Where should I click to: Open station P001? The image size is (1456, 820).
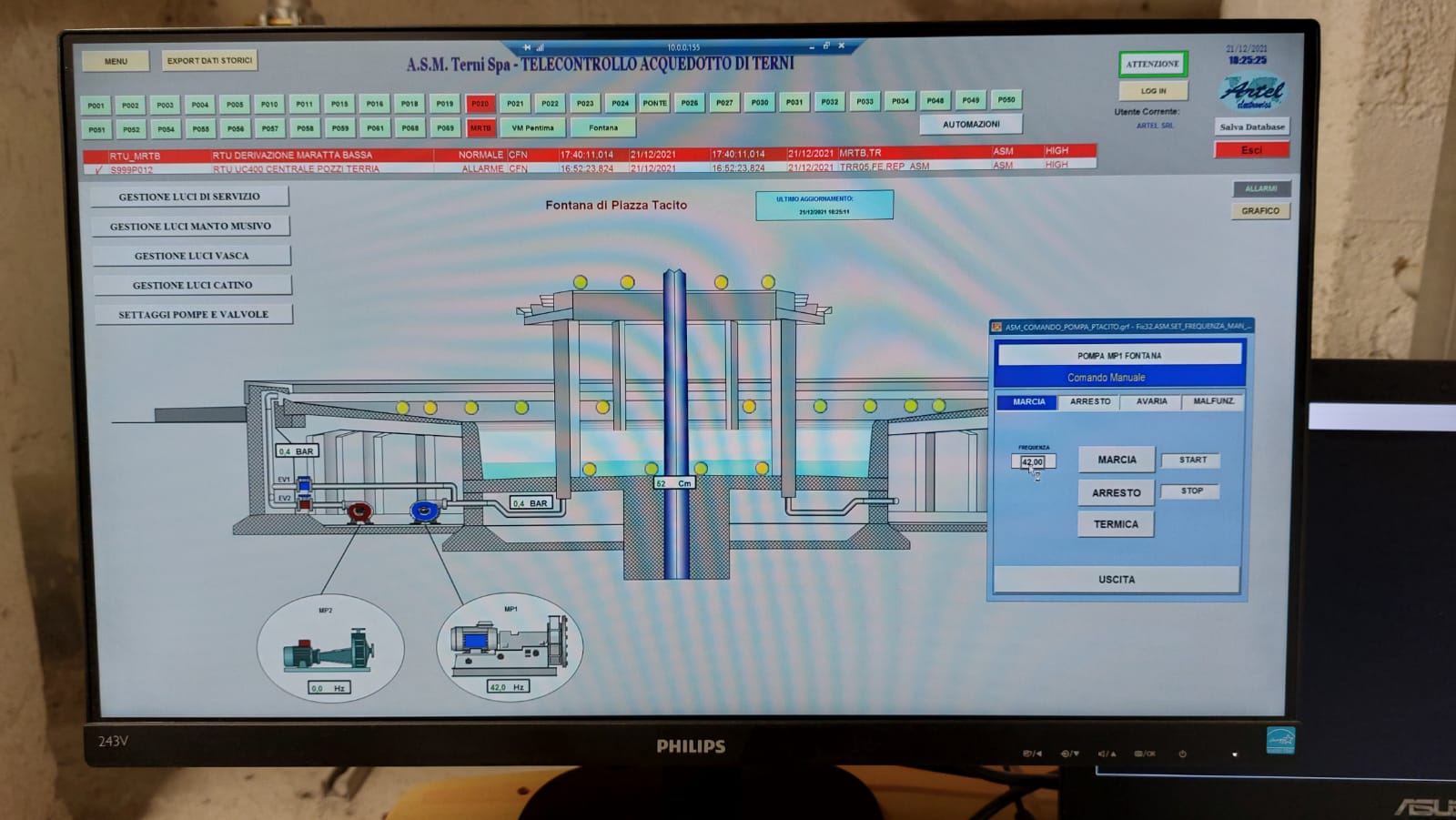[96, 106]
